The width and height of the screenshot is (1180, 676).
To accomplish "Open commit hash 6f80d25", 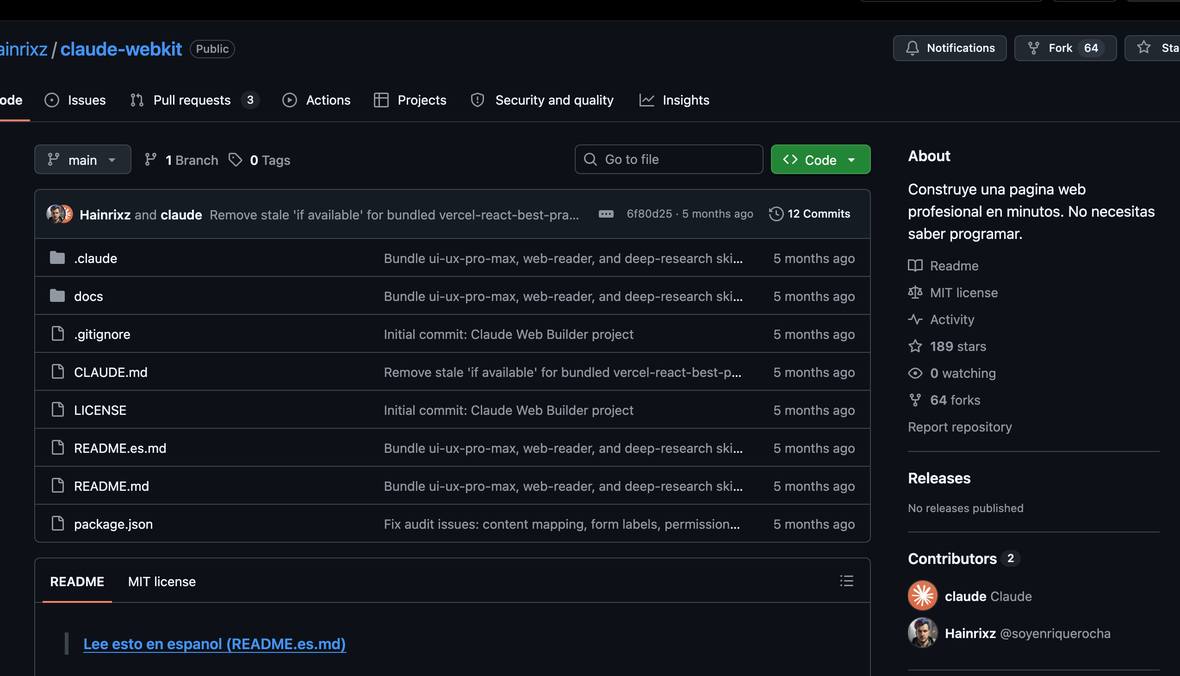I will [649, 214].
